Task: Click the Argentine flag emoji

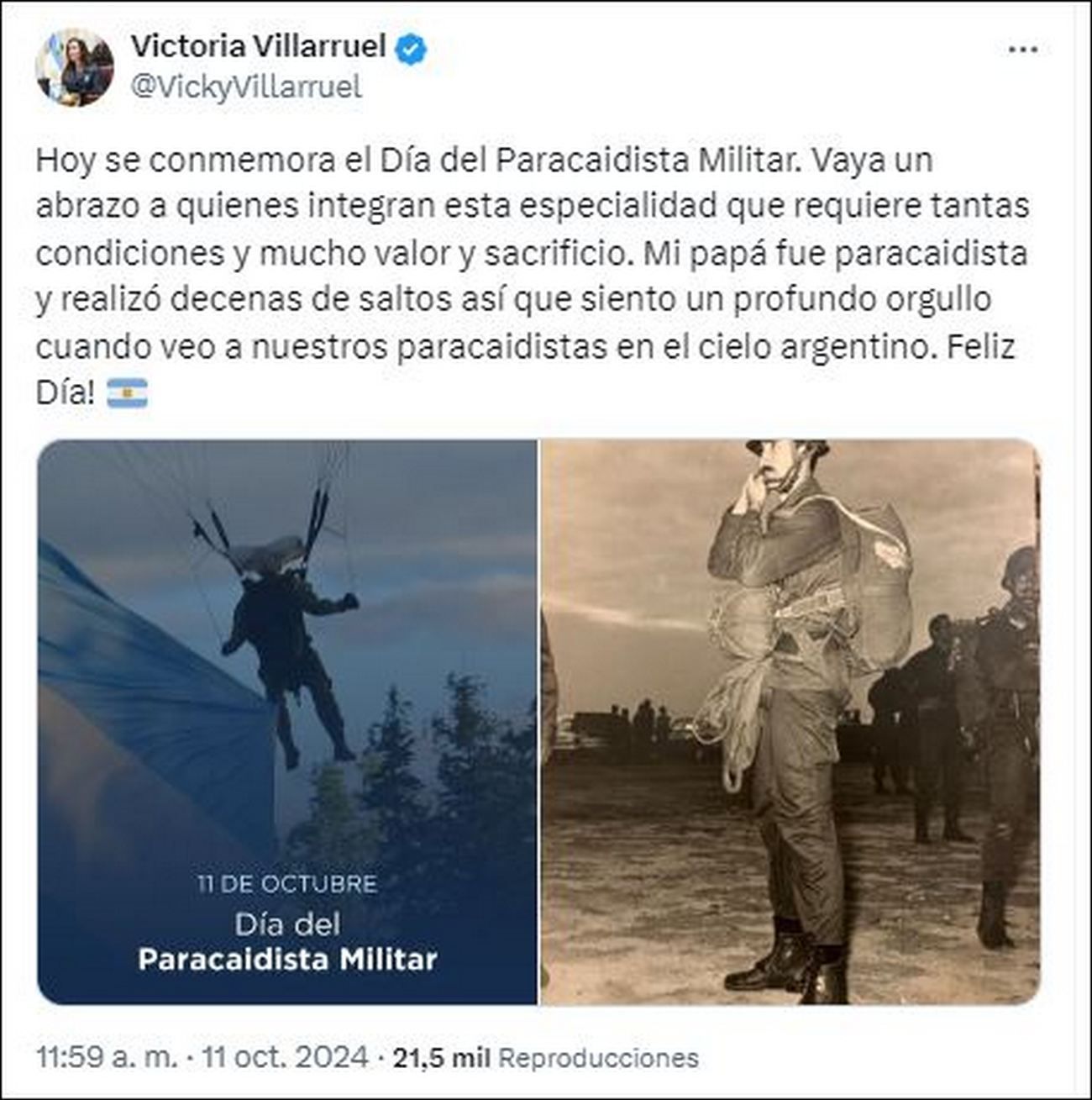Action: [x=127, y=392]
